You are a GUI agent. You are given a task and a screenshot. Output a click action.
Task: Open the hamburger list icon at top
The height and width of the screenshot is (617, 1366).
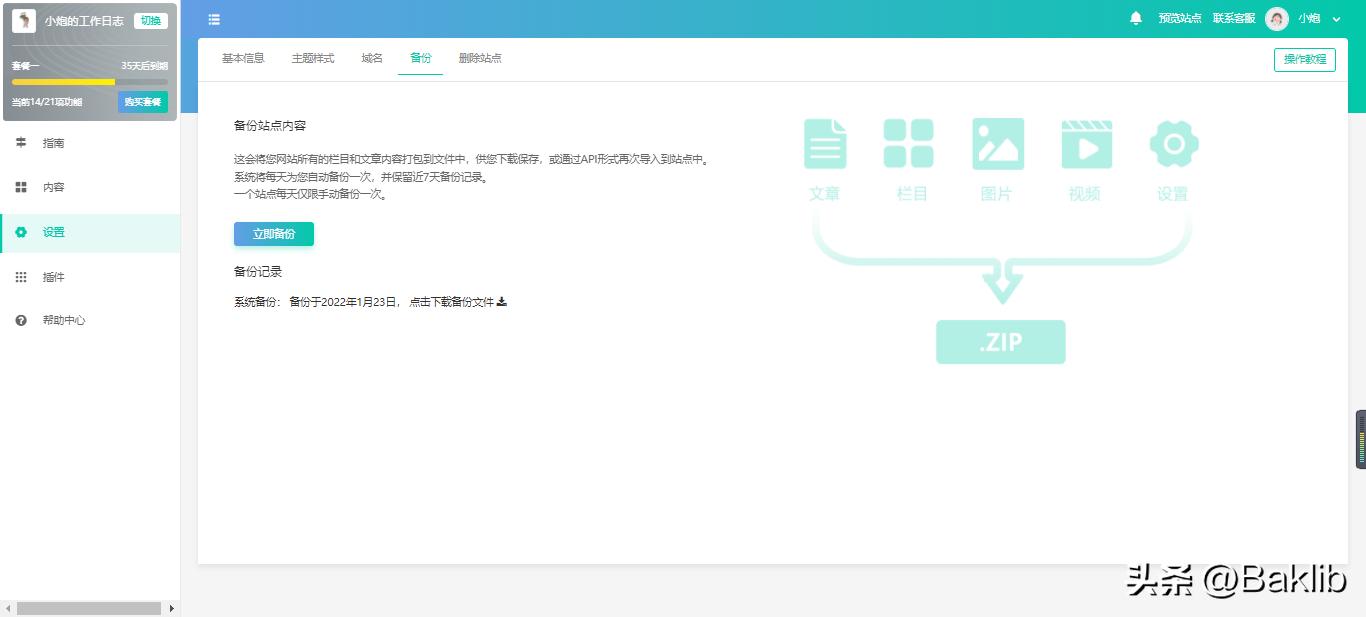pyautogui.click(x=213, y=19)
